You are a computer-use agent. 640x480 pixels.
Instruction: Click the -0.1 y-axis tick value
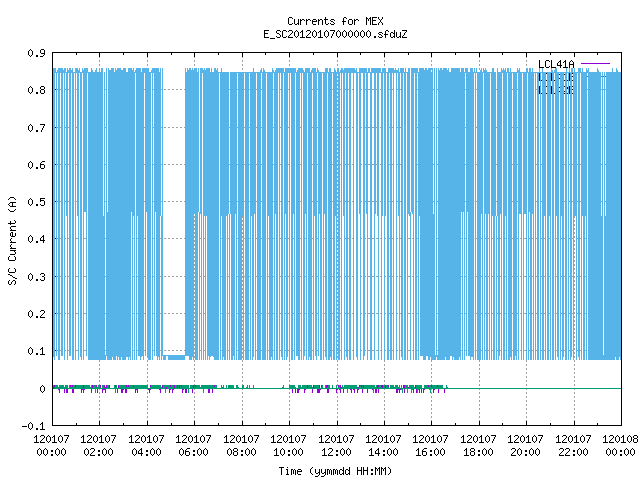[33, 426]
